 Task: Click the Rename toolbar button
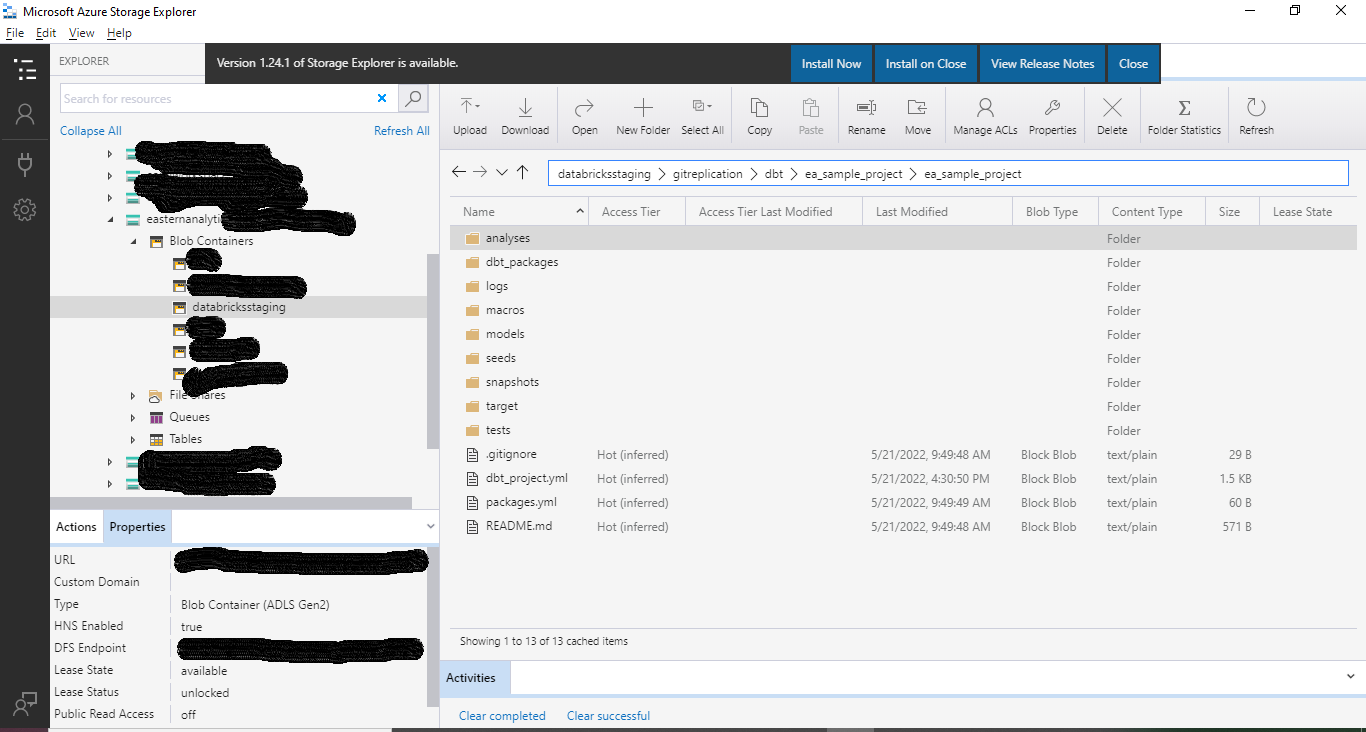tap(866, 117)
